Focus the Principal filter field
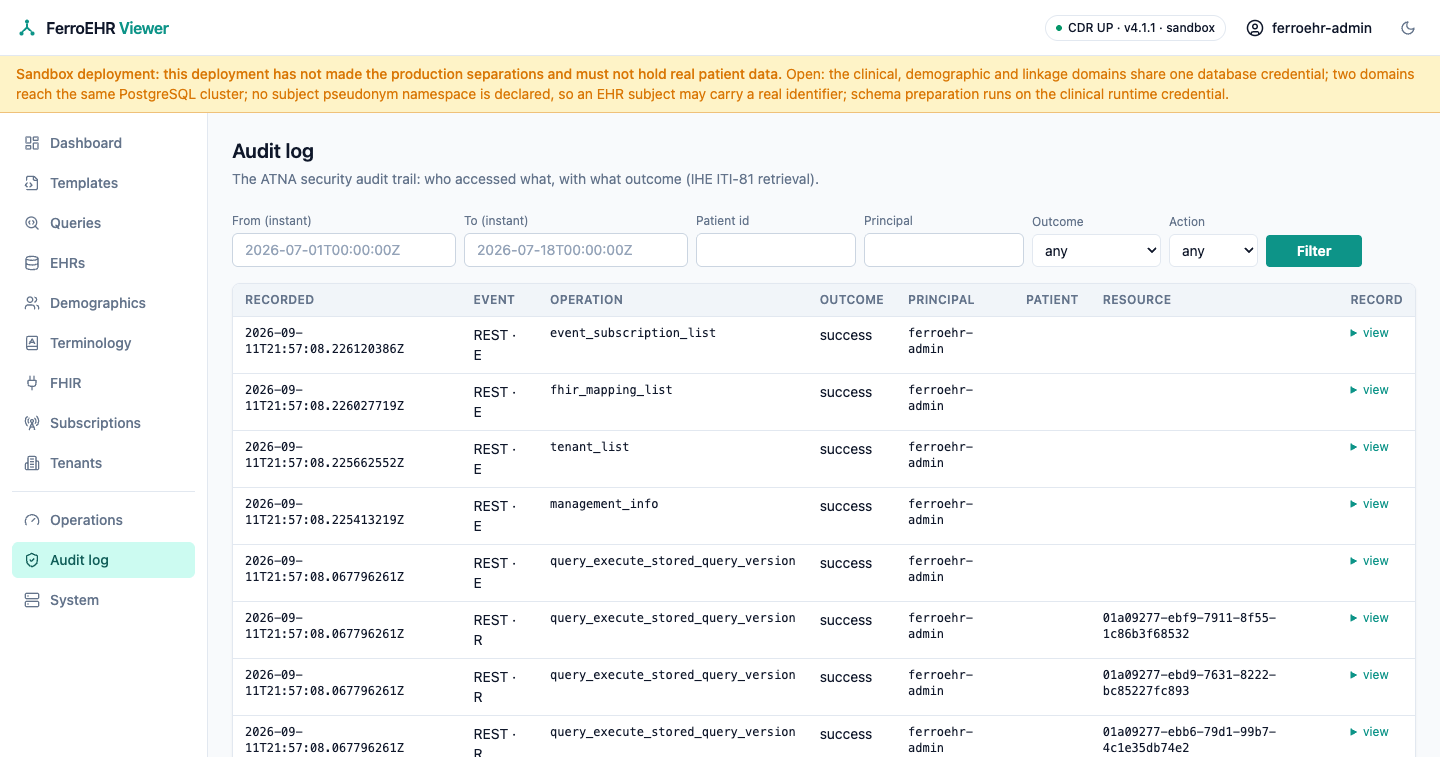The height and width of the screenshot is (757, 1440). point(944,250)
